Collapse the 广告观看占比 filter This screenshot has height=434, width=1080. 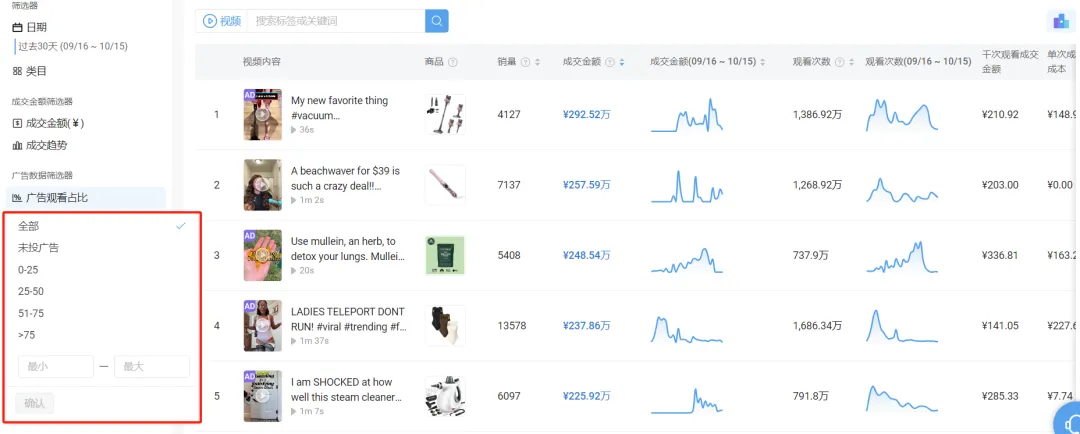(x=85, y=198)
